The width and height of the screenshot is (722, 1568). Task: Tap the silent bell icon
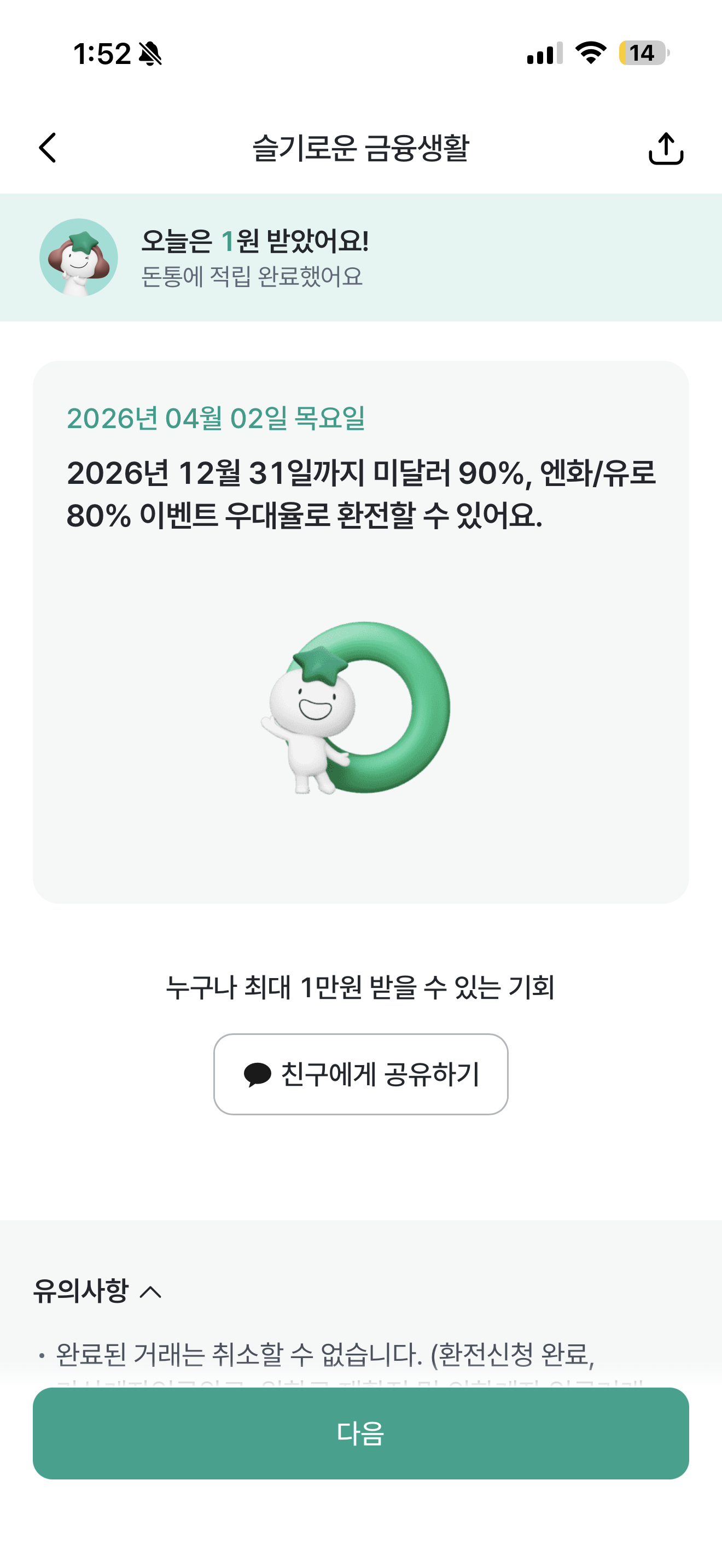tap(150, 54)
